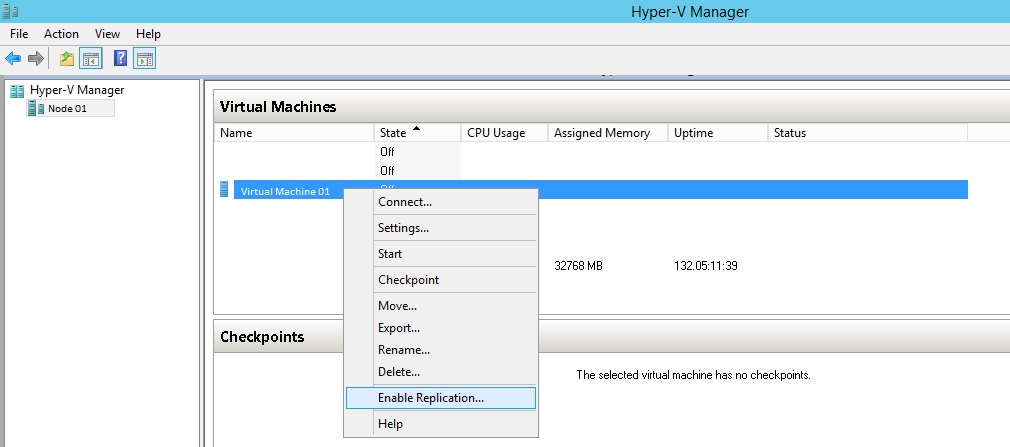Sort by the Status column header

pyautogui.click(x=868, y=133)
